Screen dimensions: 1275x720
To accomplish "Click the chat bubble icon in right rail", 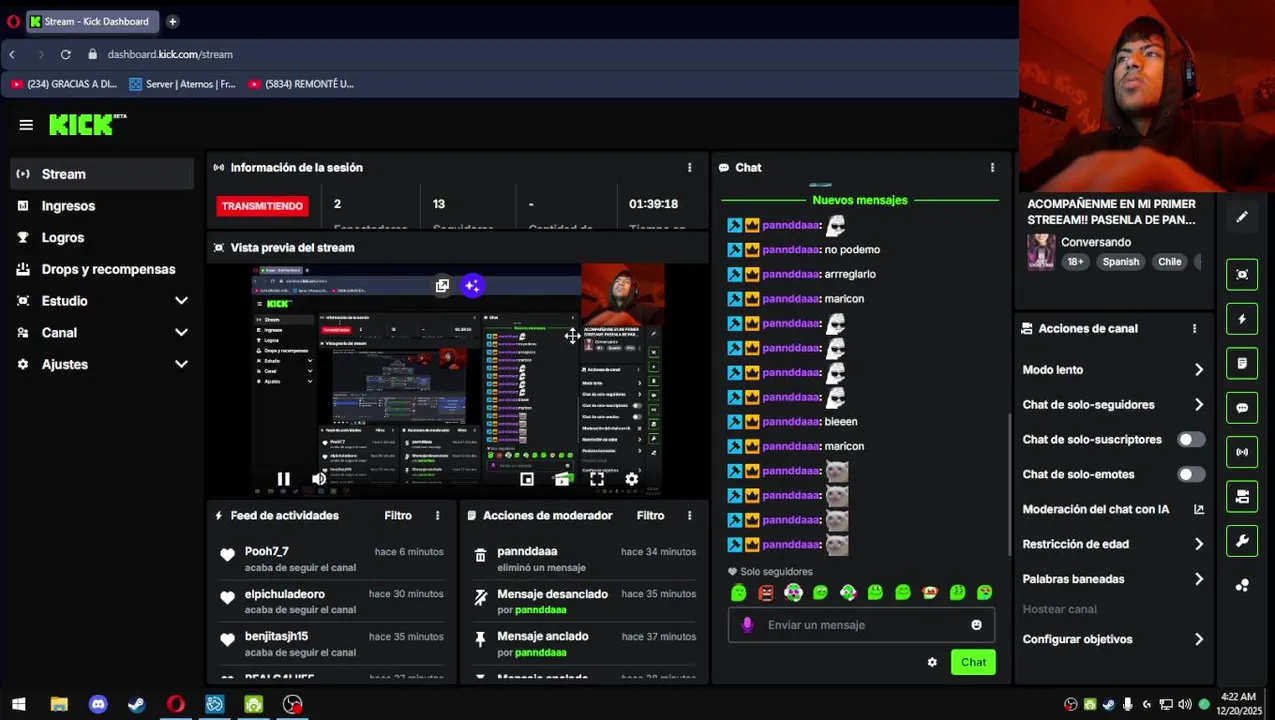I will (1242, 408).
